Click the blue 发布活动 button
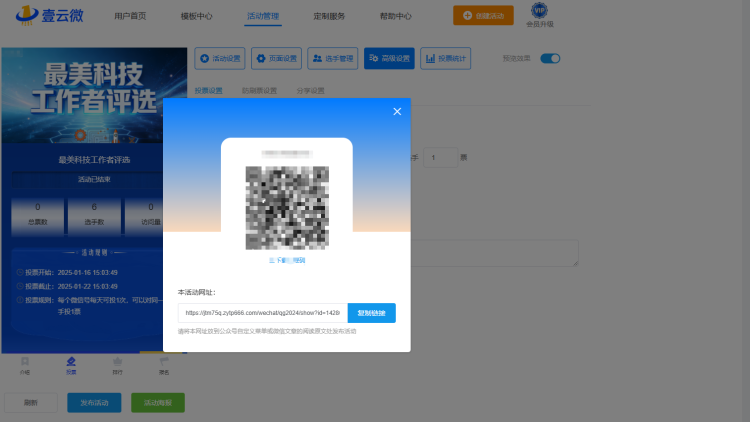 (94, 402)
